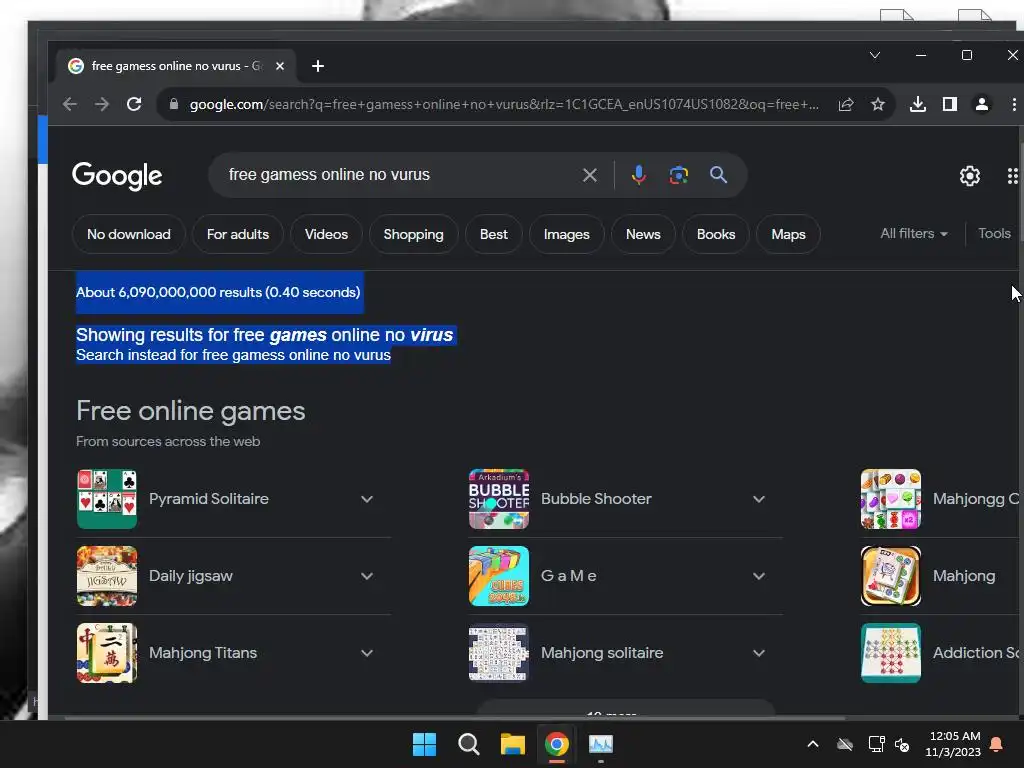Screen dimensions: 1024x768
Task: Apply the No download filter
Action: pos(129,234)
